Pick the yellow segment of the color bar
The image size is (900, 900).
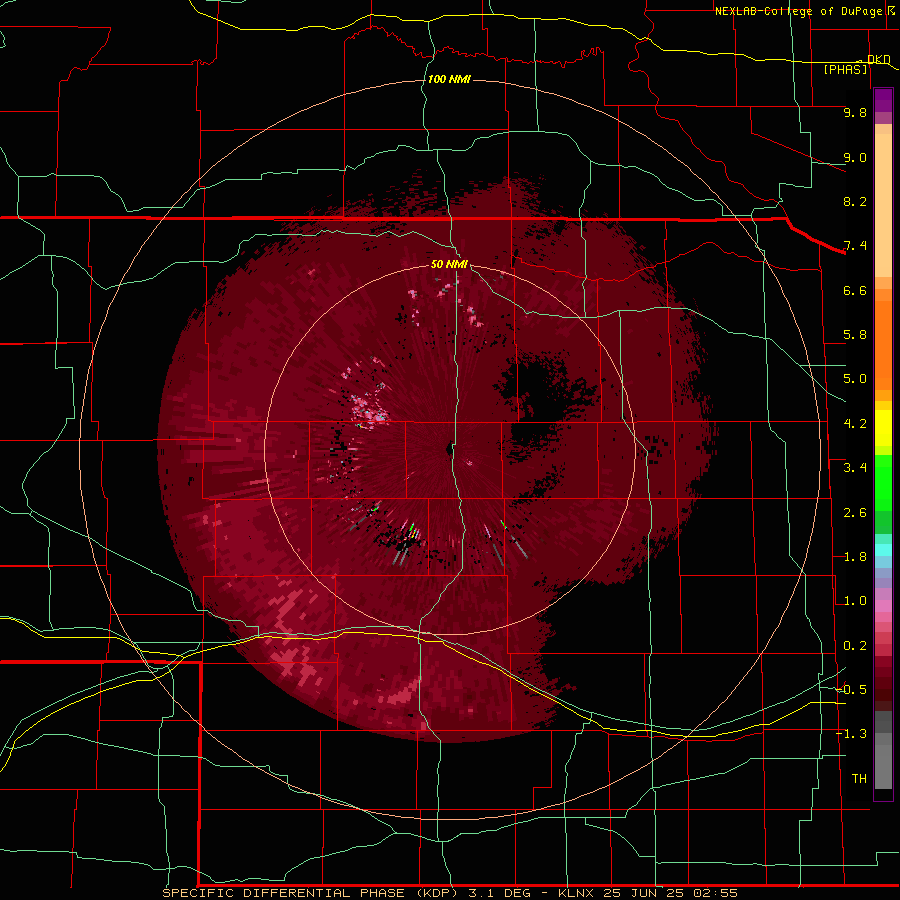883,428
